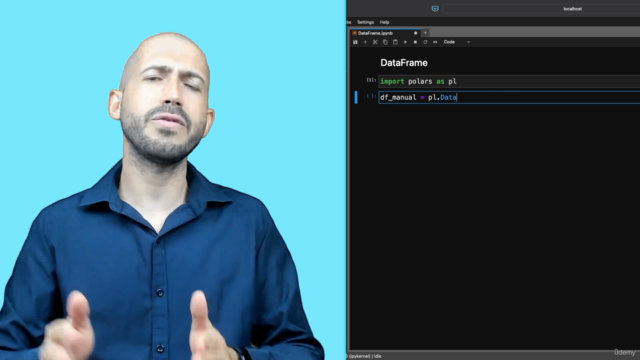This screenshot has width=640, height=360.
Task: Open the Code cell type dropdown
Action: (457, 42)
